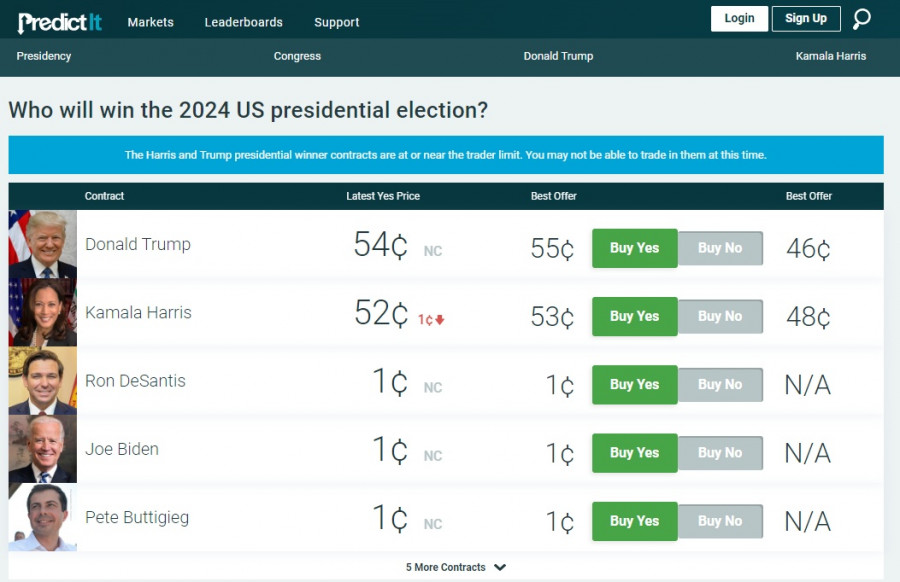Image resolution: width=900 pixels, height=582 pixels.
Task: Select the Congress category tab
Action: click(297, 56)
